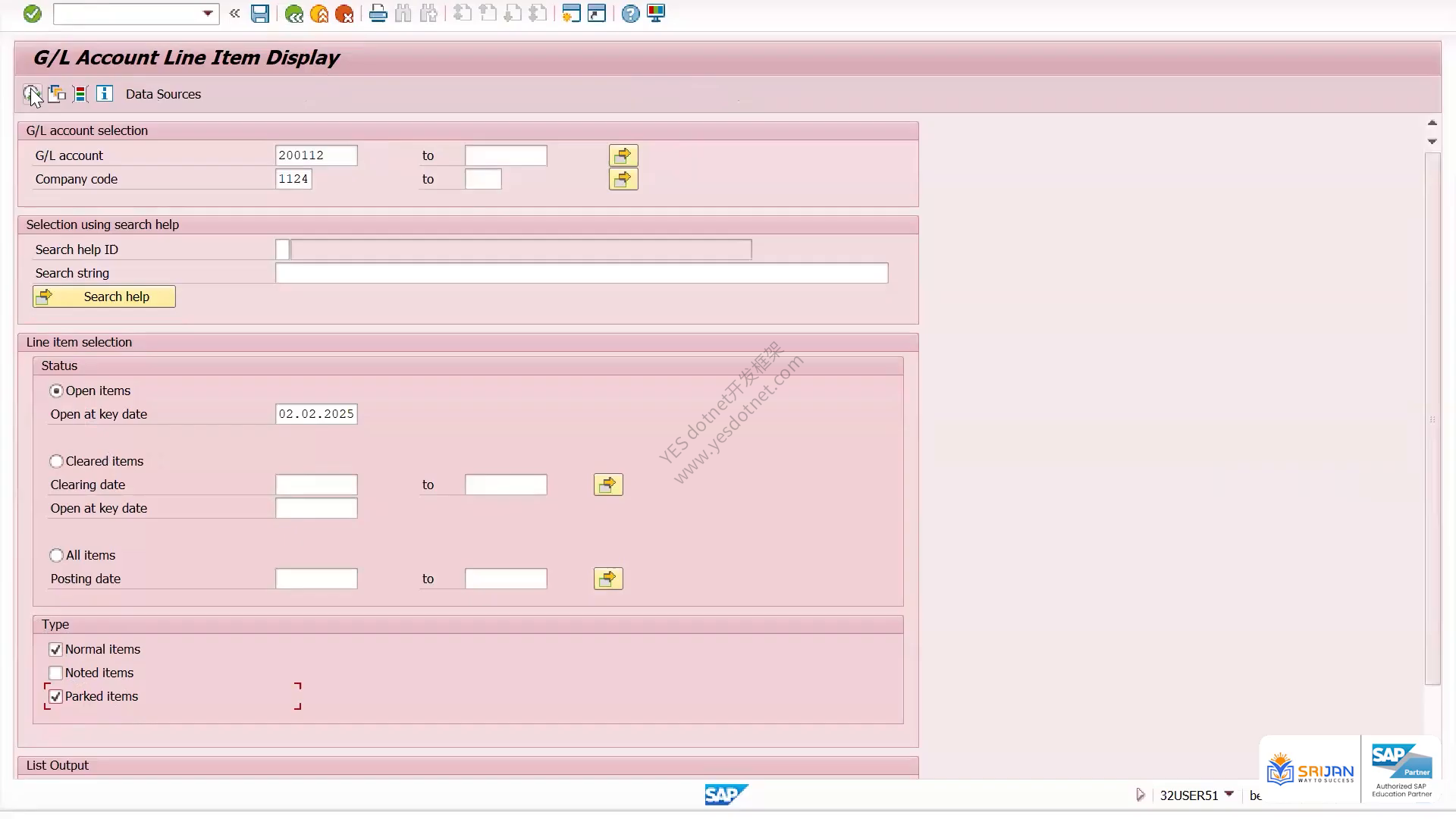Click the Search help button
The image size is (1456, 819).
coord(104,297)
